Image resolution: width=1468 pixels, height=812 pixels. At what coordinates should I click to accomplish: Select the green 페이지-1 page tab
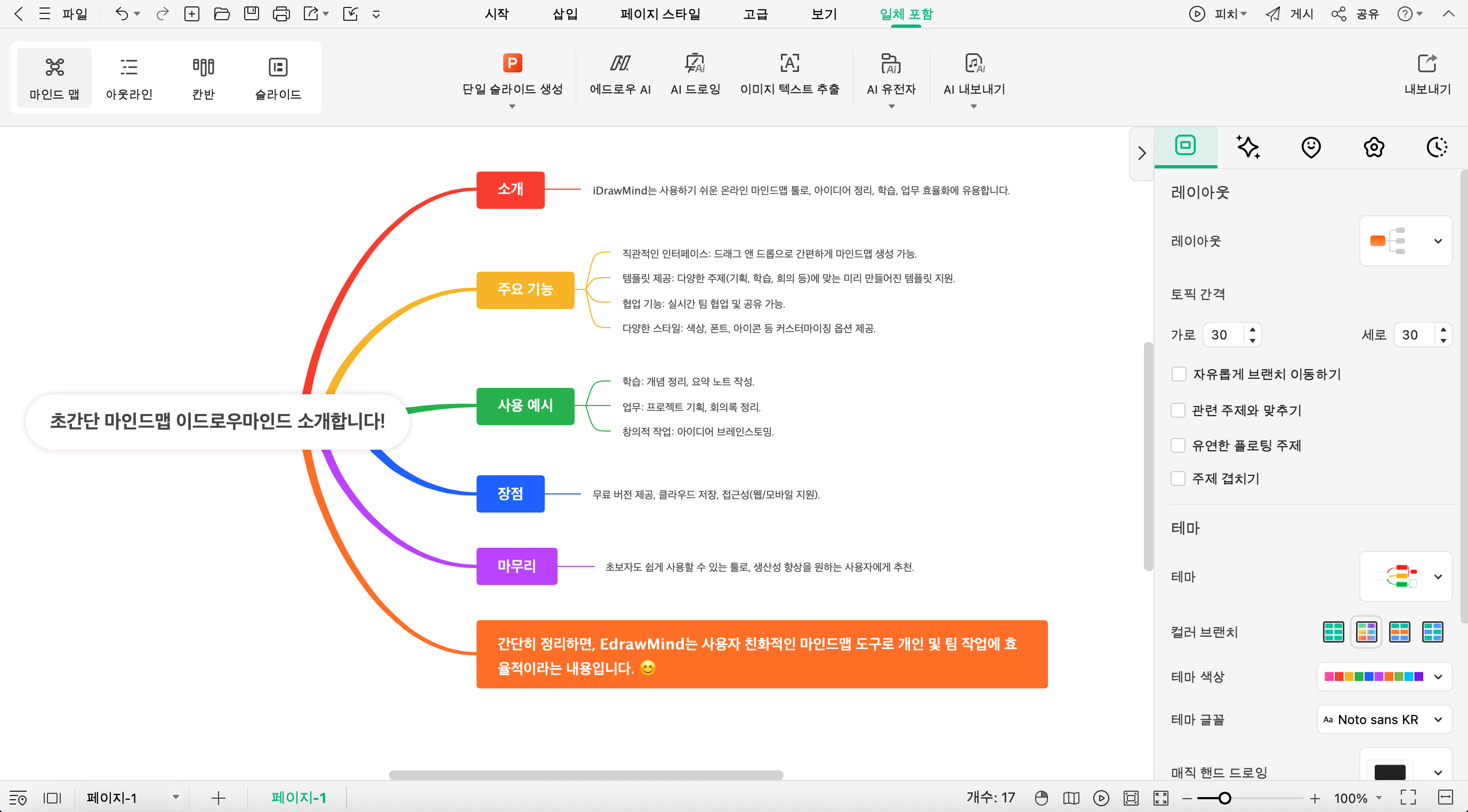coord(298,797)
